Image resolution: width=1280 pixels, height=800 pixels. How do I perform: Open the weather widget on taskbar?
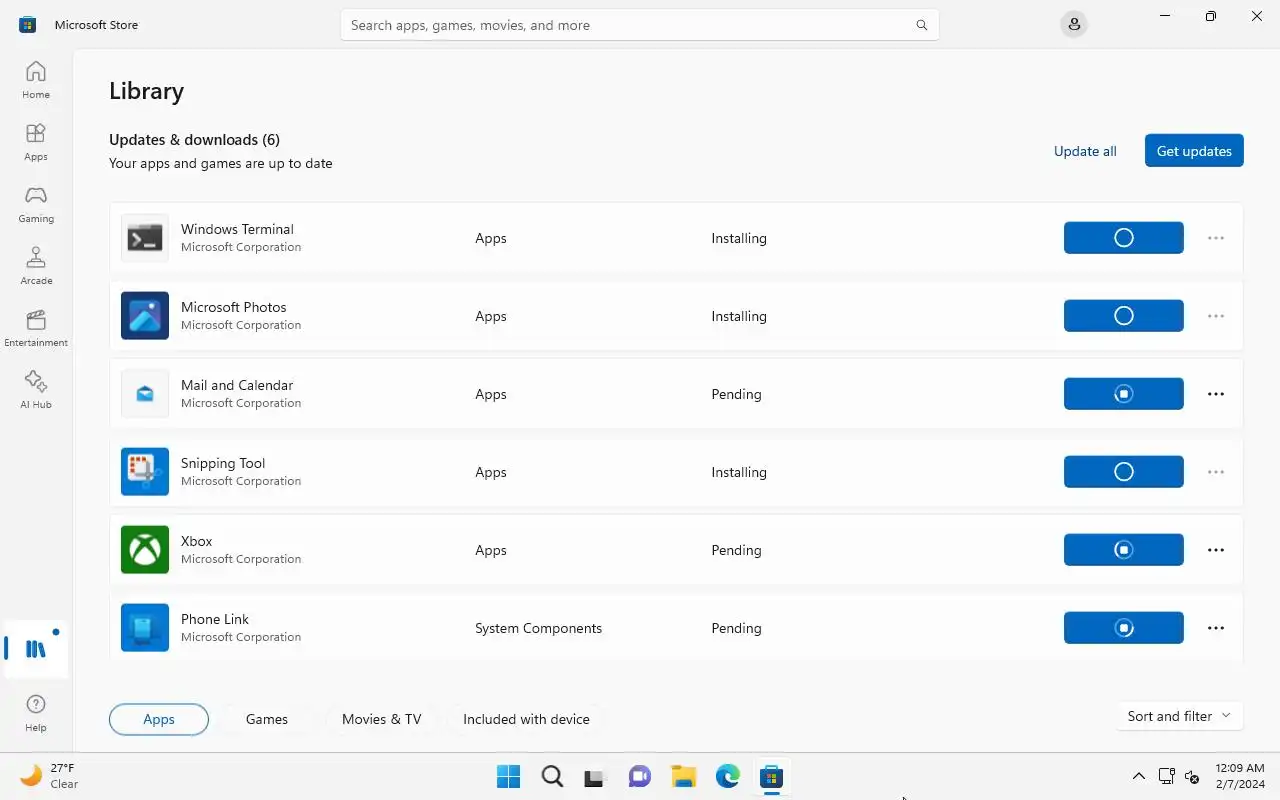click(x=48, y=776)
